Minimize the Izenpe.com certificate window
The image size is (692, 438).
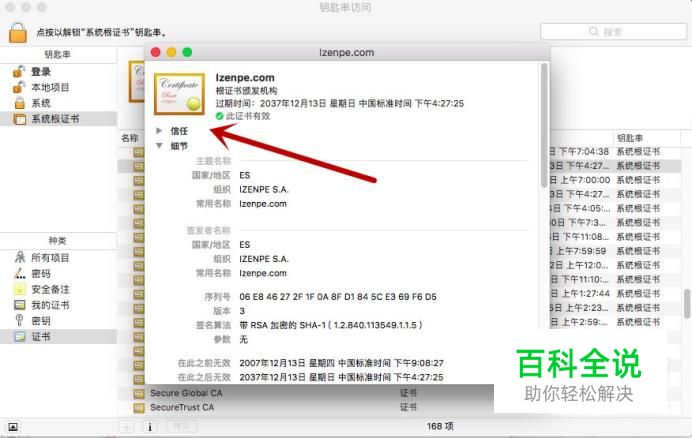point(171,52)
